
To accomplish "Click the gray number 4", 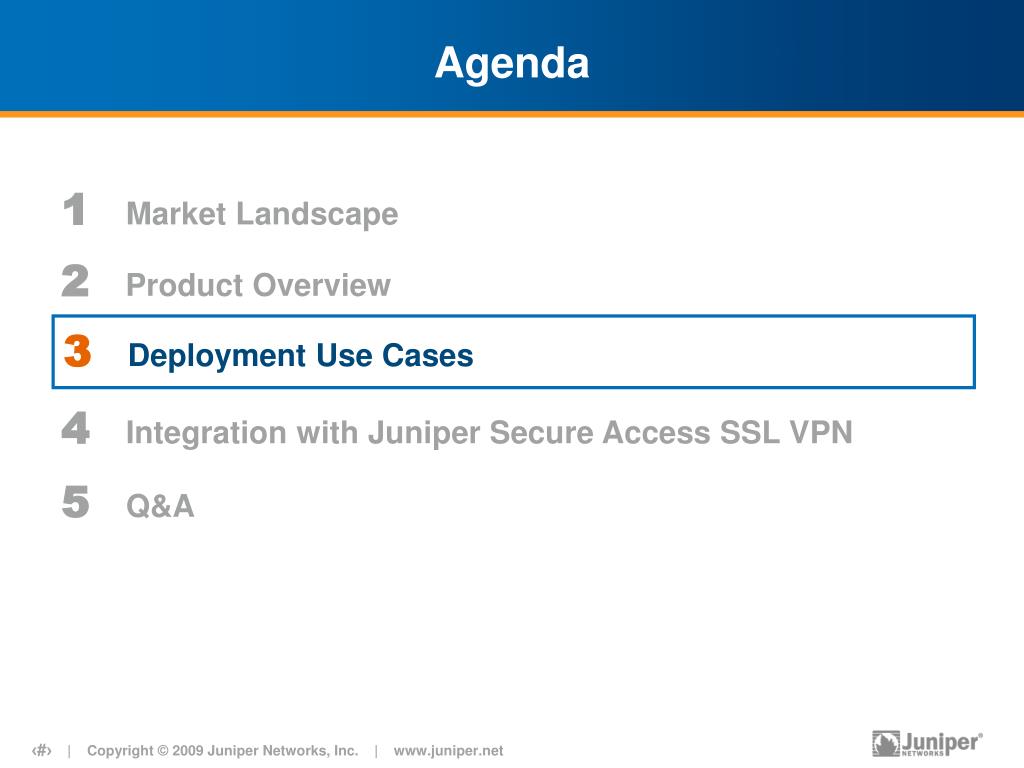I will [x=76, y=428].
